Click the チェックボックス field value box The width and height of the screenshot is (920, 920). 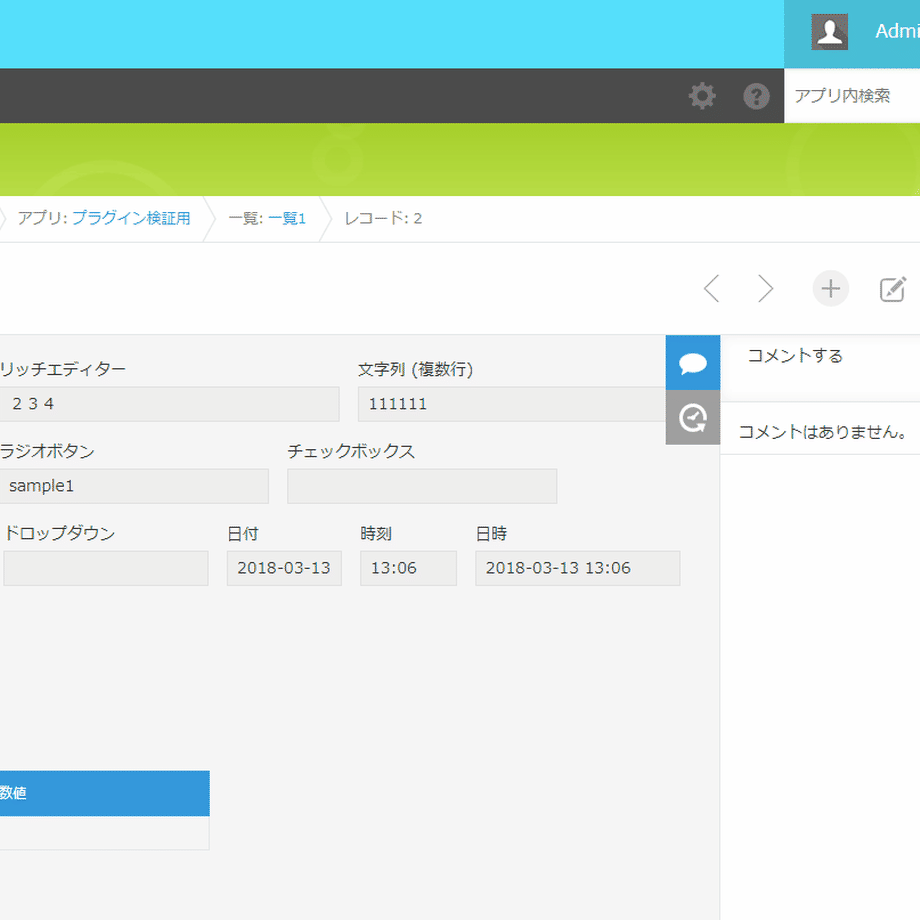pos(422,486)
